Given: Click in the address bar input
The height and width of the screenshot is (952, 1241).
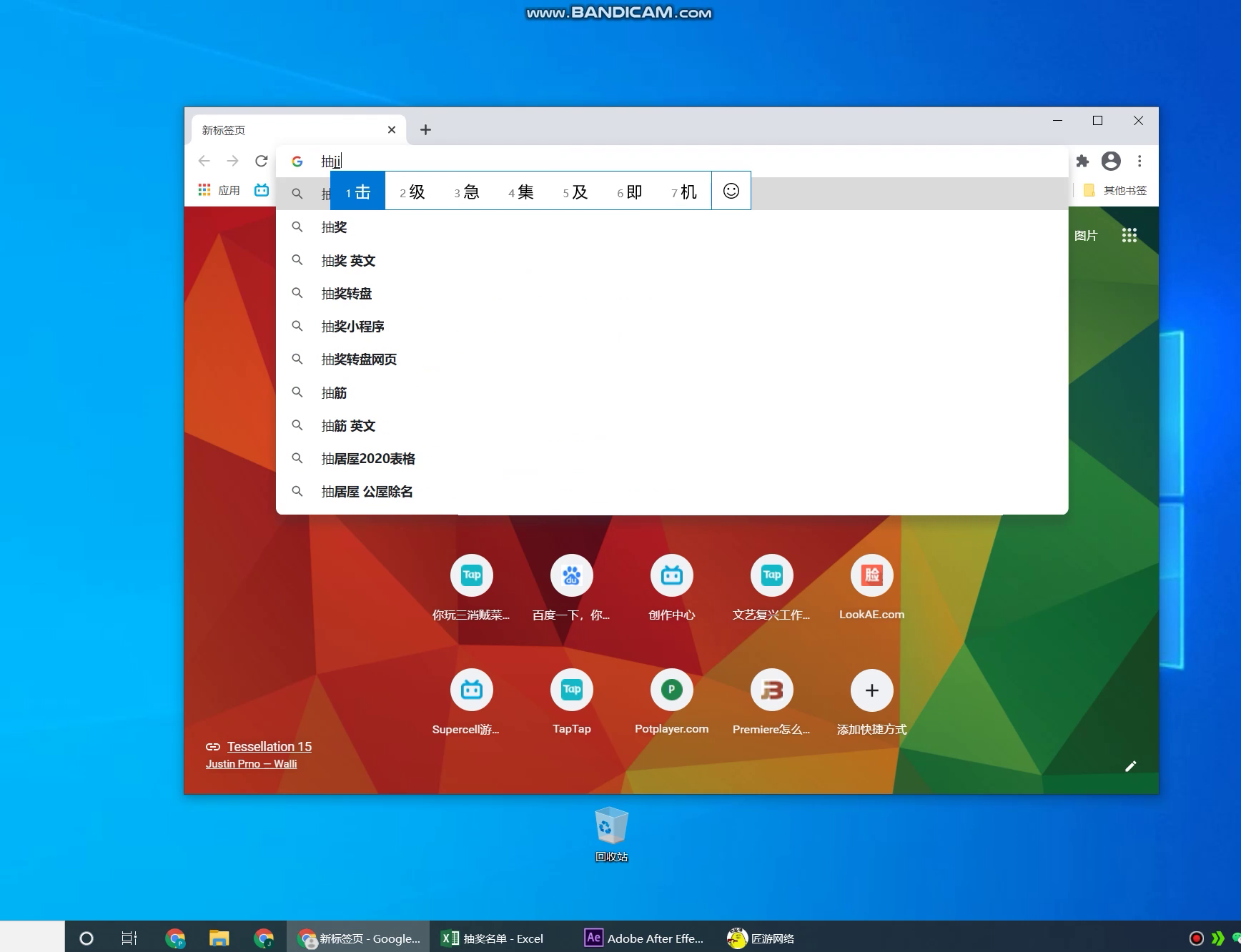Looking at the screenshot, I should coord(643,161).
